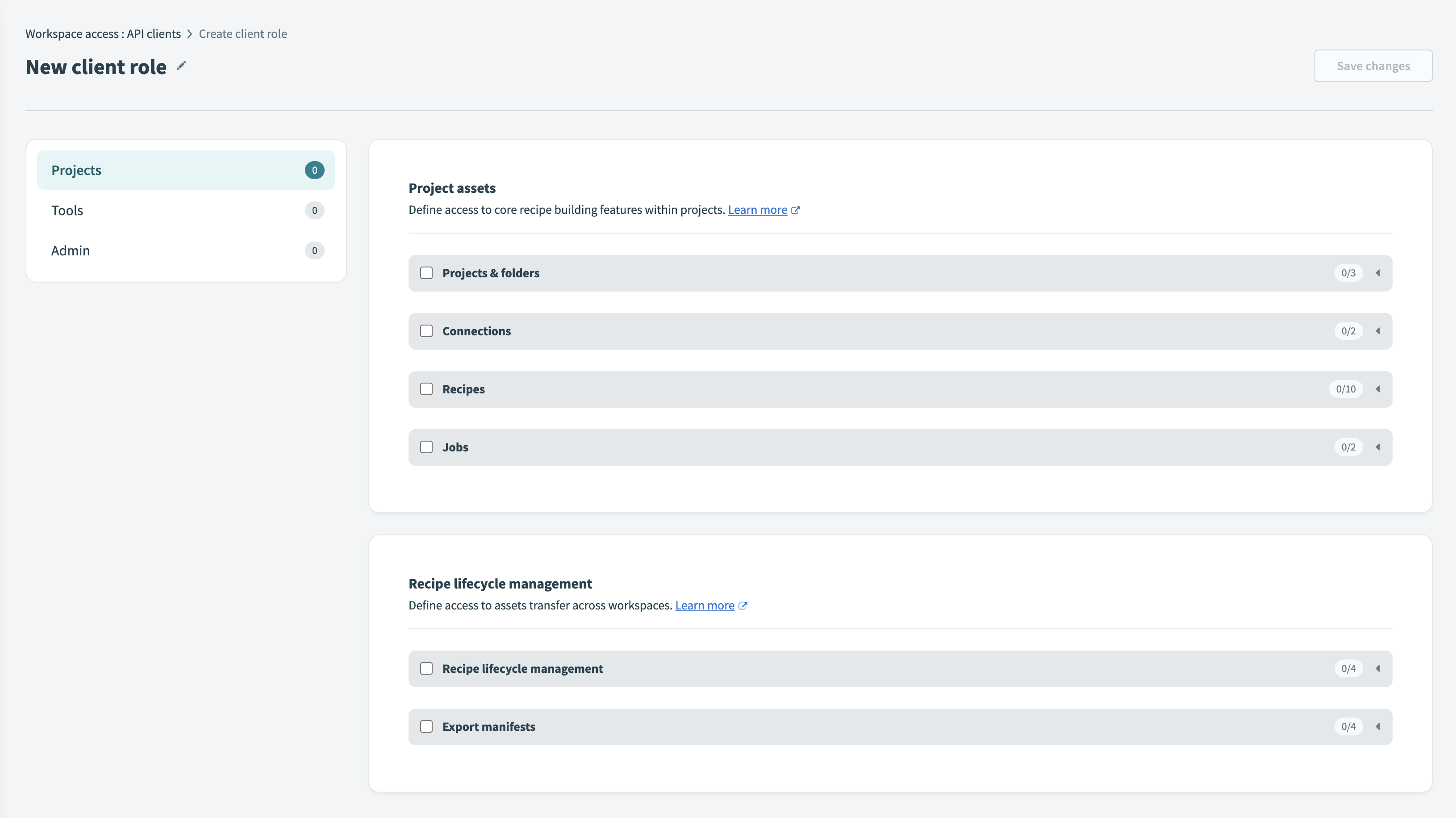Check the Projects & folders checkbox
The height and width of the screenshot is (818, 1456).
[x=426, y=273]
